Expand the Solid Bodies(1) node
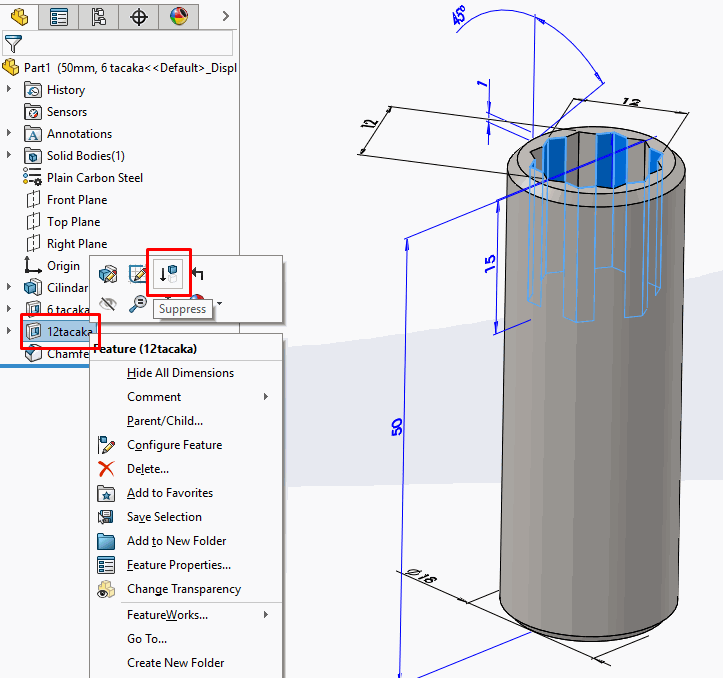723x678 pixels. tap(9, 156)
